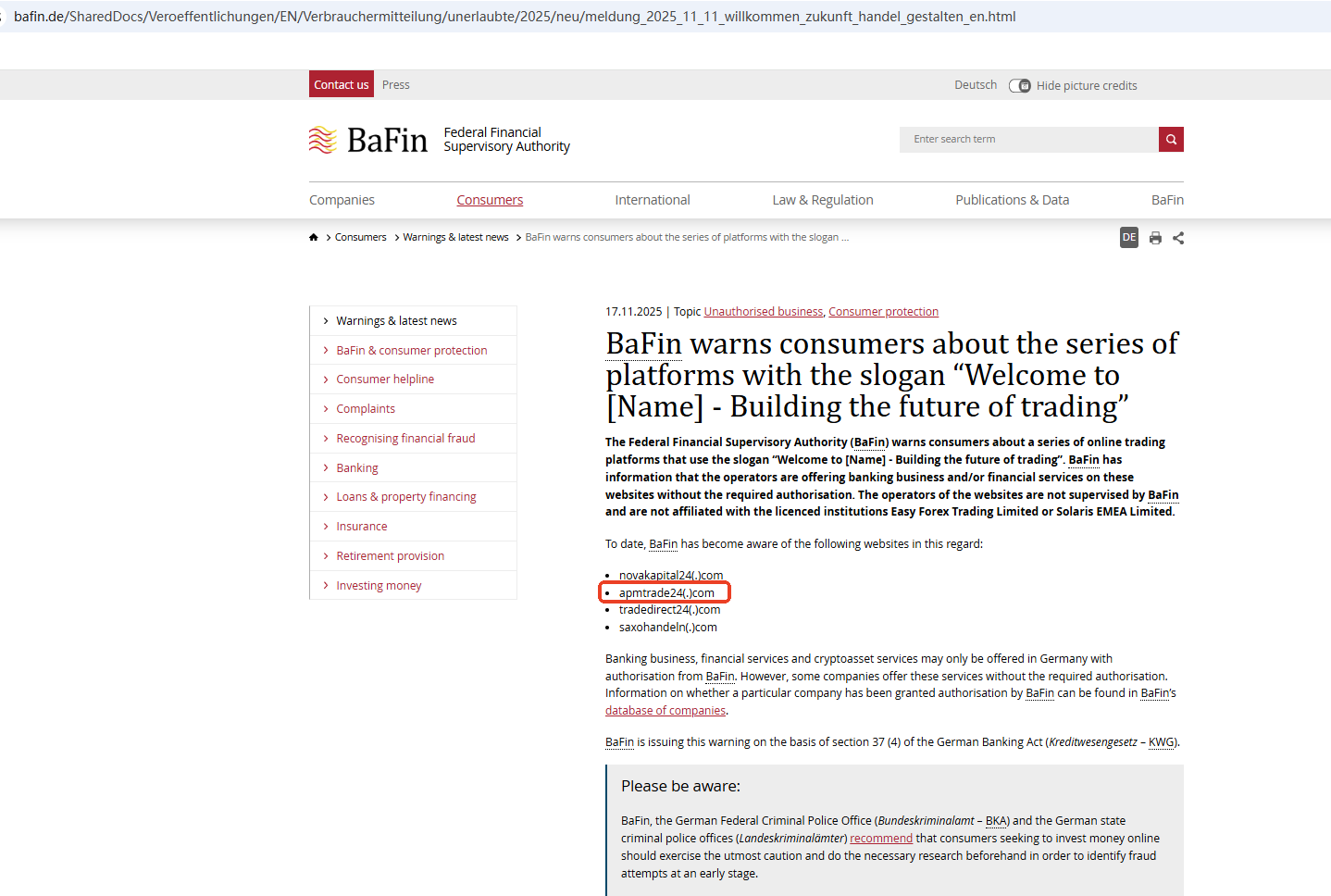Click the tradedirect24(.)com list entry
The image size is (1331, 896).
[669, 610]
